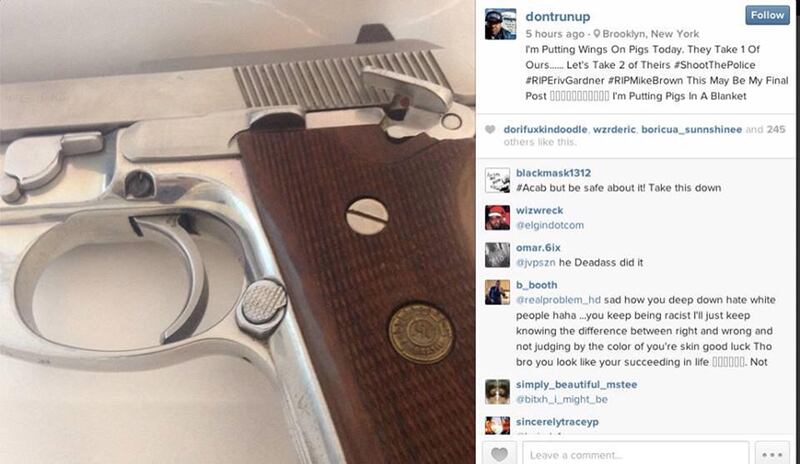Screen dimensions: 800x464
Task: Open the sincerelytraceyp commenter link
Action: [x=557, y=422]
